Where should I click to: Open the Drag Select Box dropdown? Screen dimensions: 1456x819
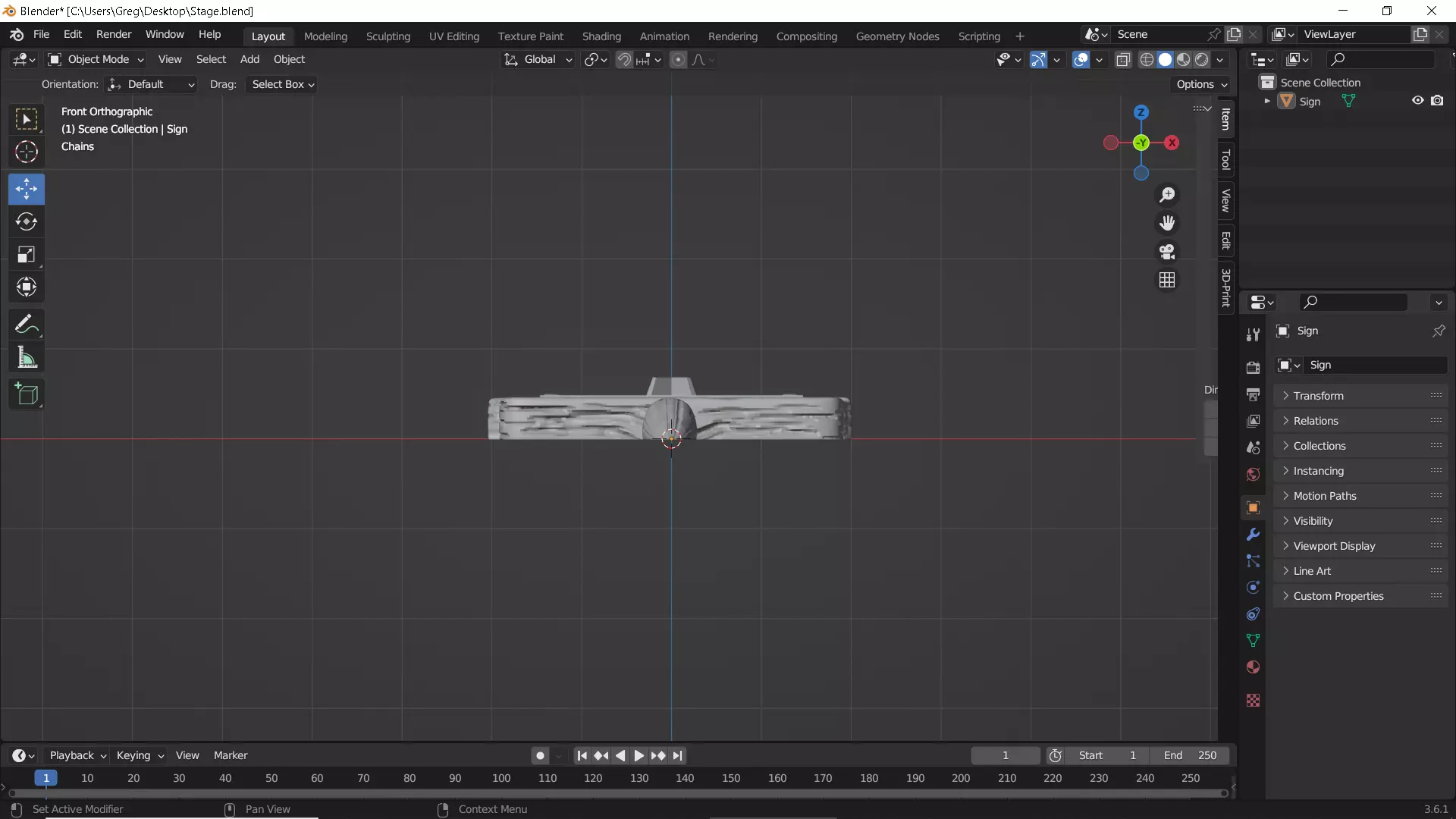pyautogui.click(x=282, y=84)
